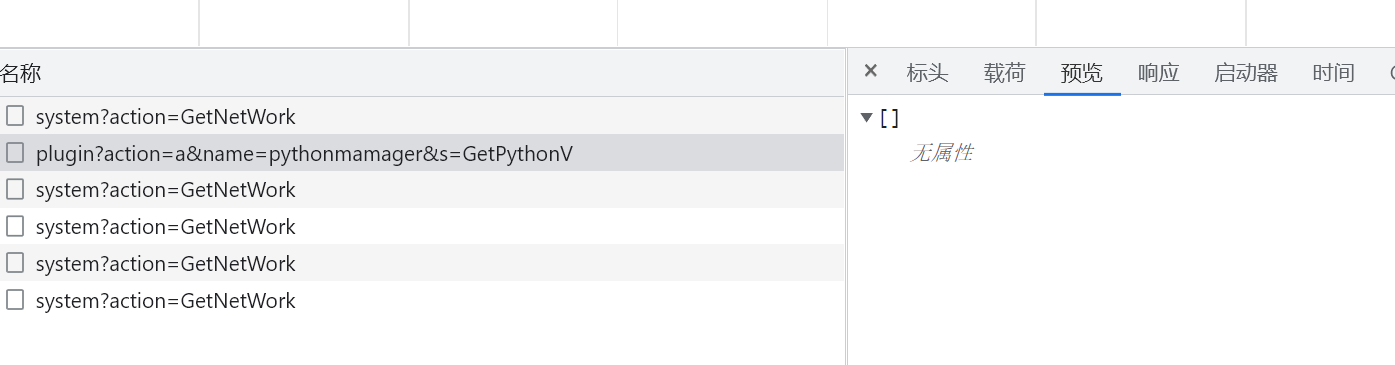Viewport: 1395px width, 365px height.
Task: Click the file icon of the topmost GetNetWork request
Action: 15,116
